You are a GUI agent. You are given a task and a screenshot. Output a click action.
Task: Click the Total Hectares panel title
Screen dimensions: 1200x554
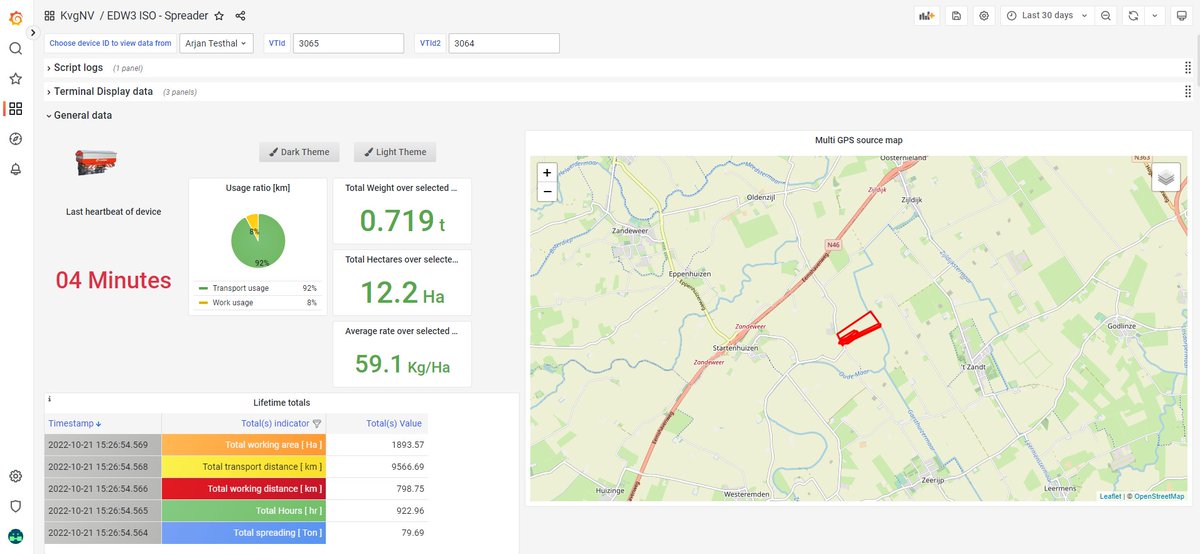402,259
